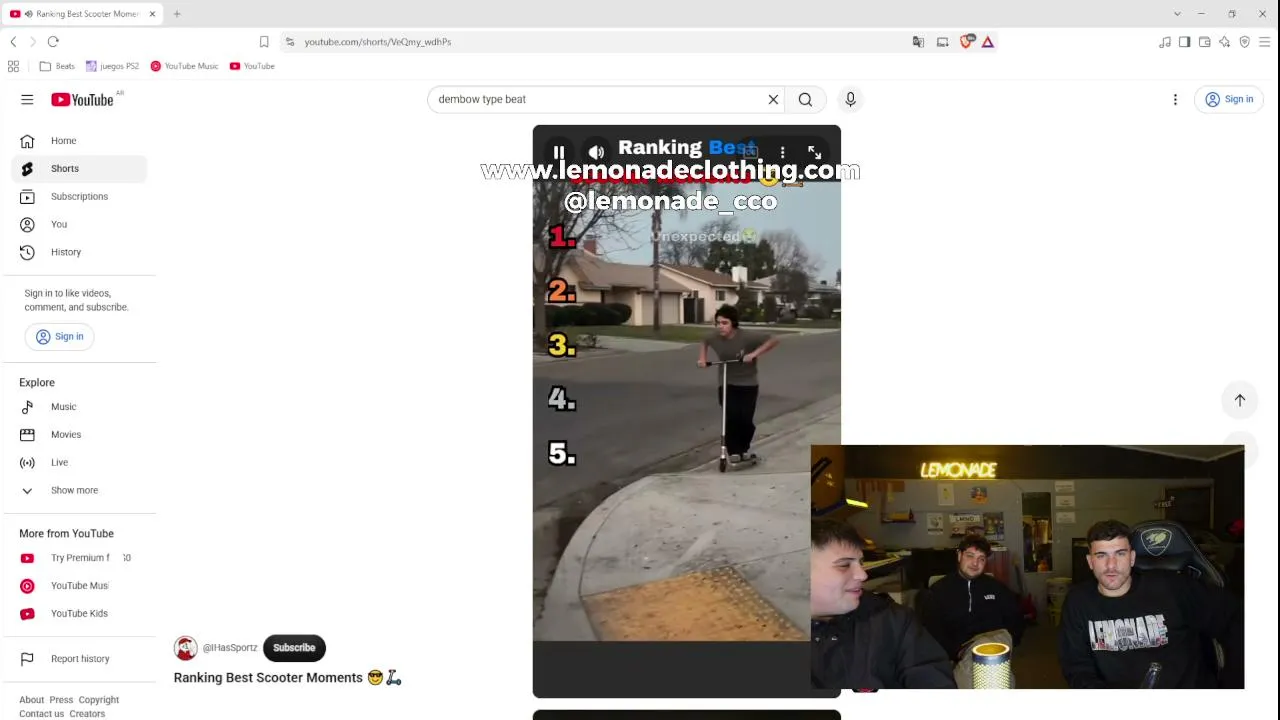Toggle the browser sidebar panel
Screen dimensions: 1280x720
pos(1185,42)
